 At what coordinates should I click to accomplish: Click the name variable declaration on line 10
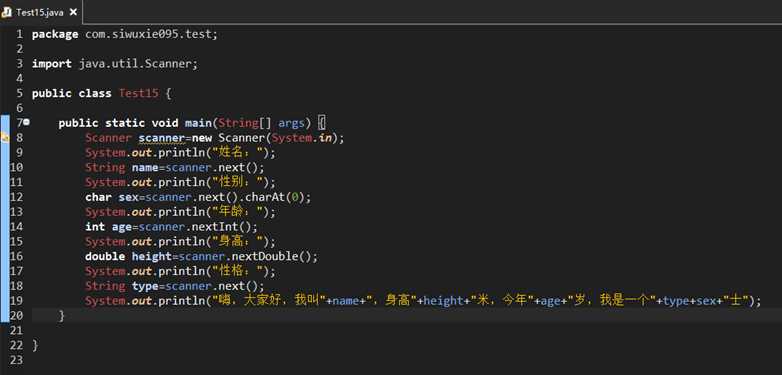[145, 168]
